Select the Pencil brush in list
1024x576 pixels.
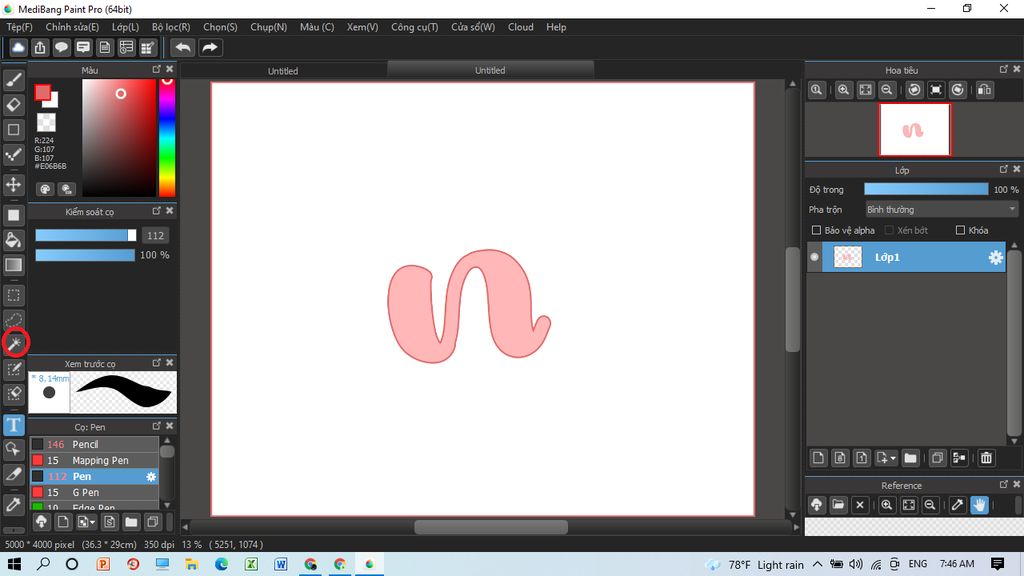click(x=94, y=444)
